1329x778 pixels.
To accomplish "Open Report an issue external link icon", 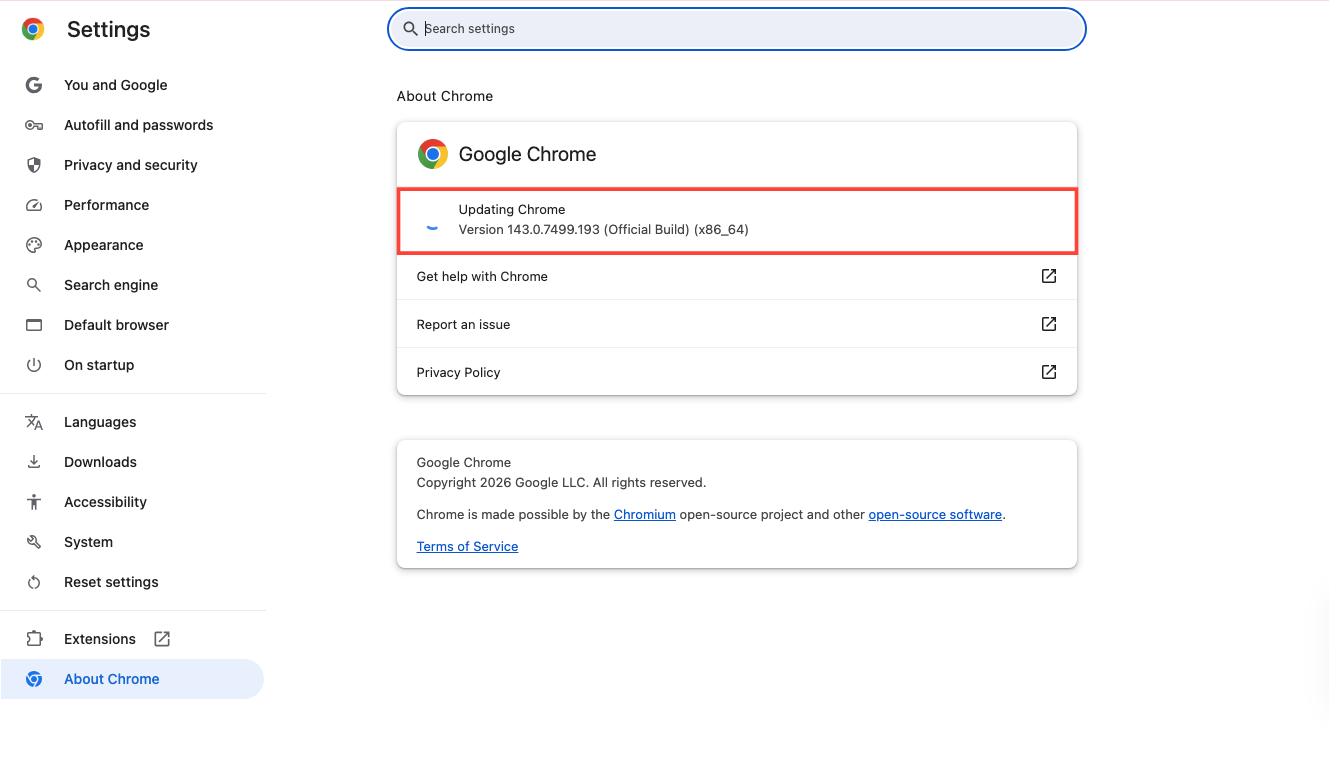I will pyautogui.click(x=1049, y=324).
